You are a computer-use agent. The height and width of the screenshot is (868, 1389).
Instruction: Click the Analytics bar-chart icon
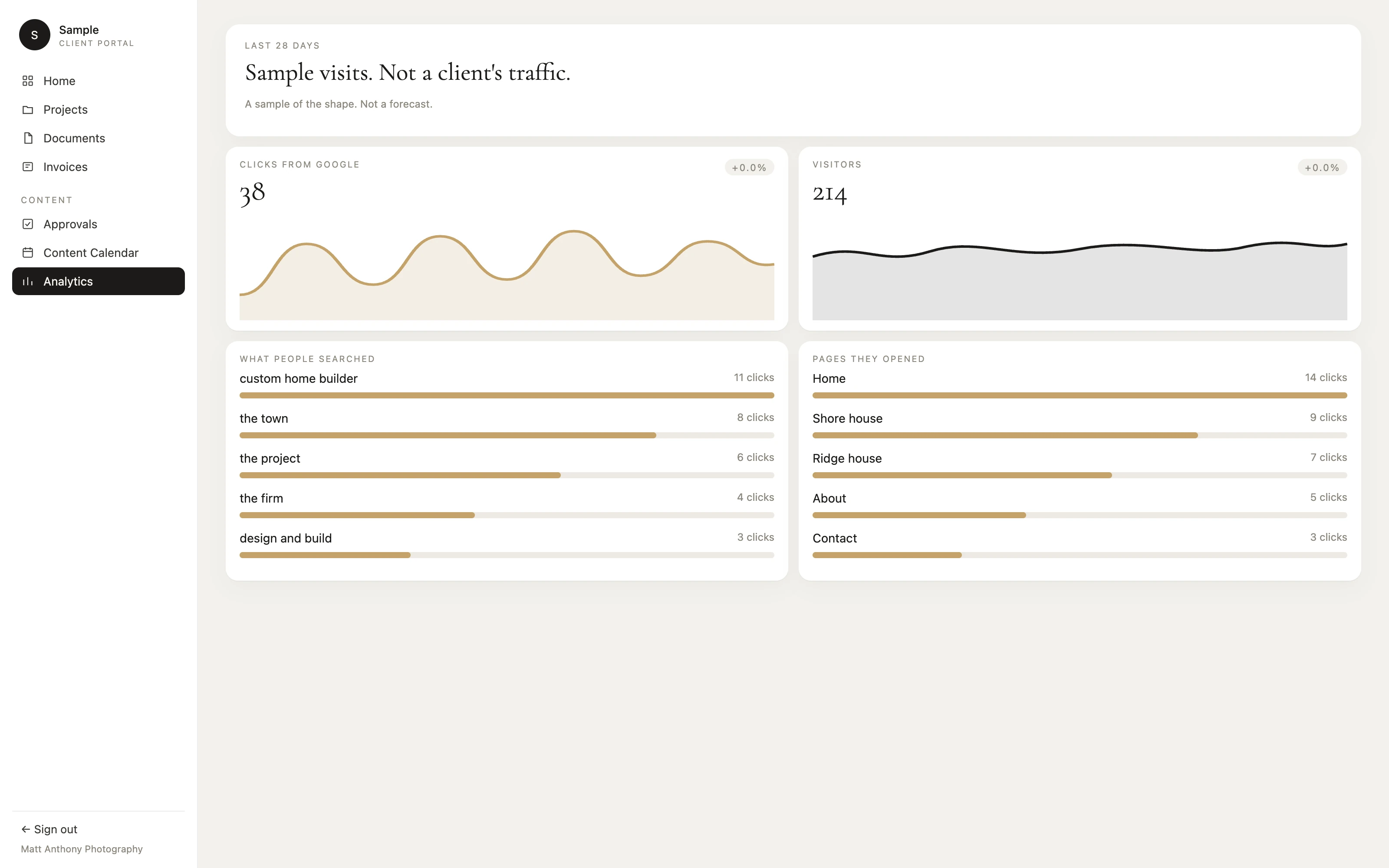pyautogui.click(x=27, y=281)
